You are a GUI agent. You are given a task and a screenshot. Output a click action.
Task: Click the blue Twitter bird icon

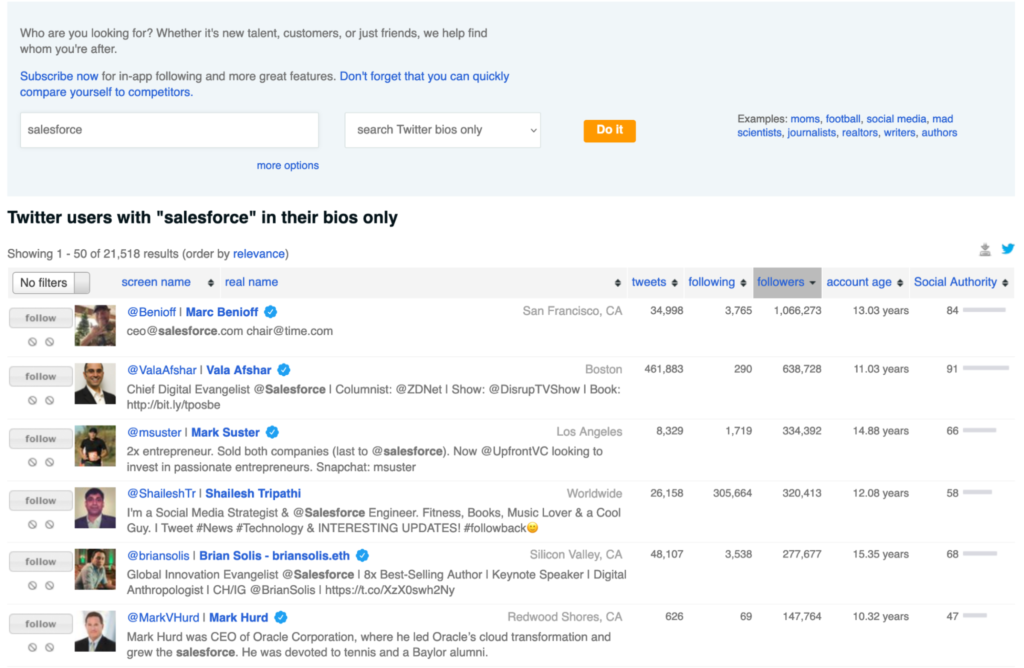(x=1008, y=250)
